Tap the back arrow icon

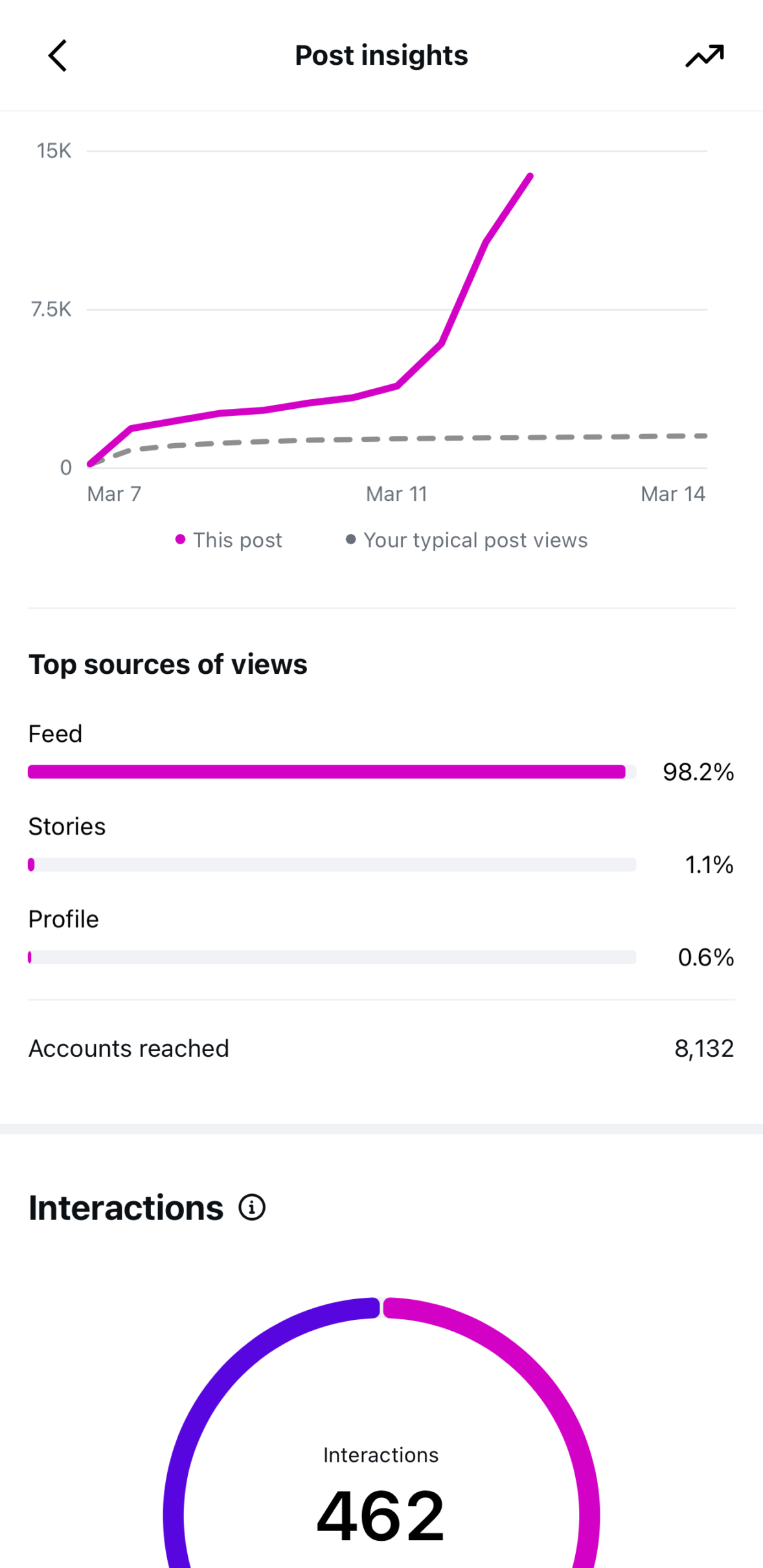coord(58,56)
